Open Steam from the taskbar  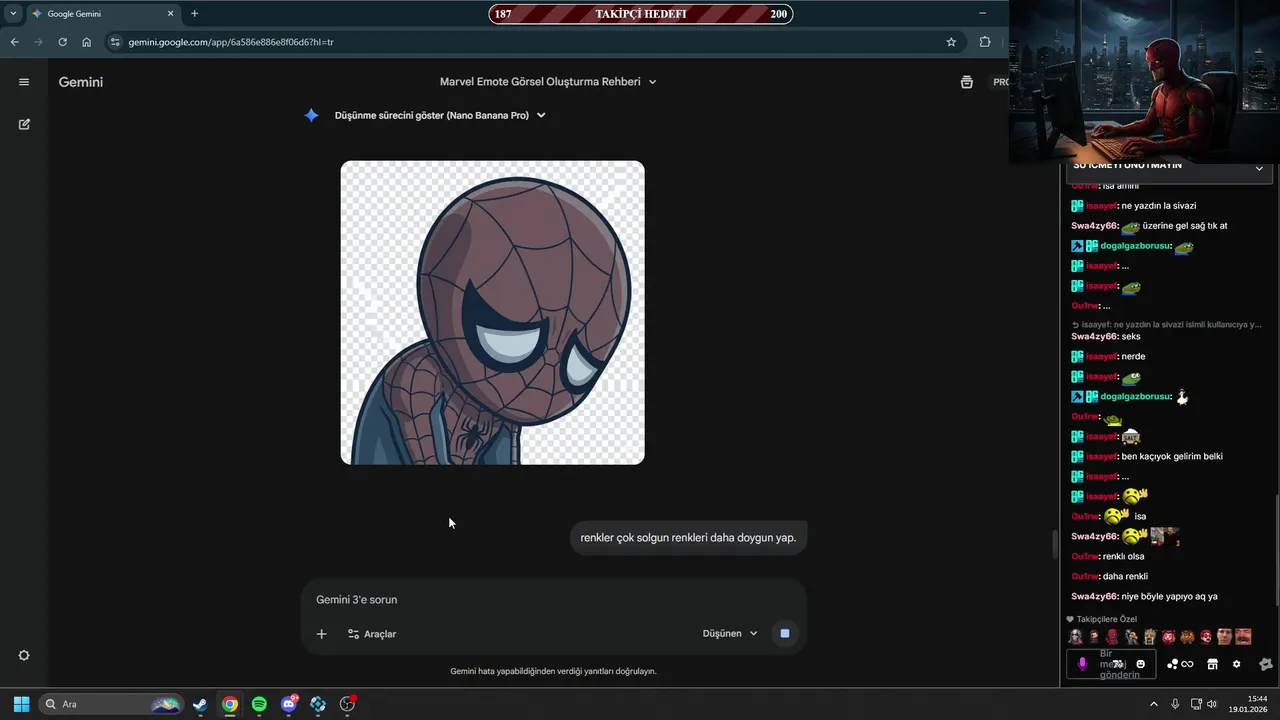[200, 704]
